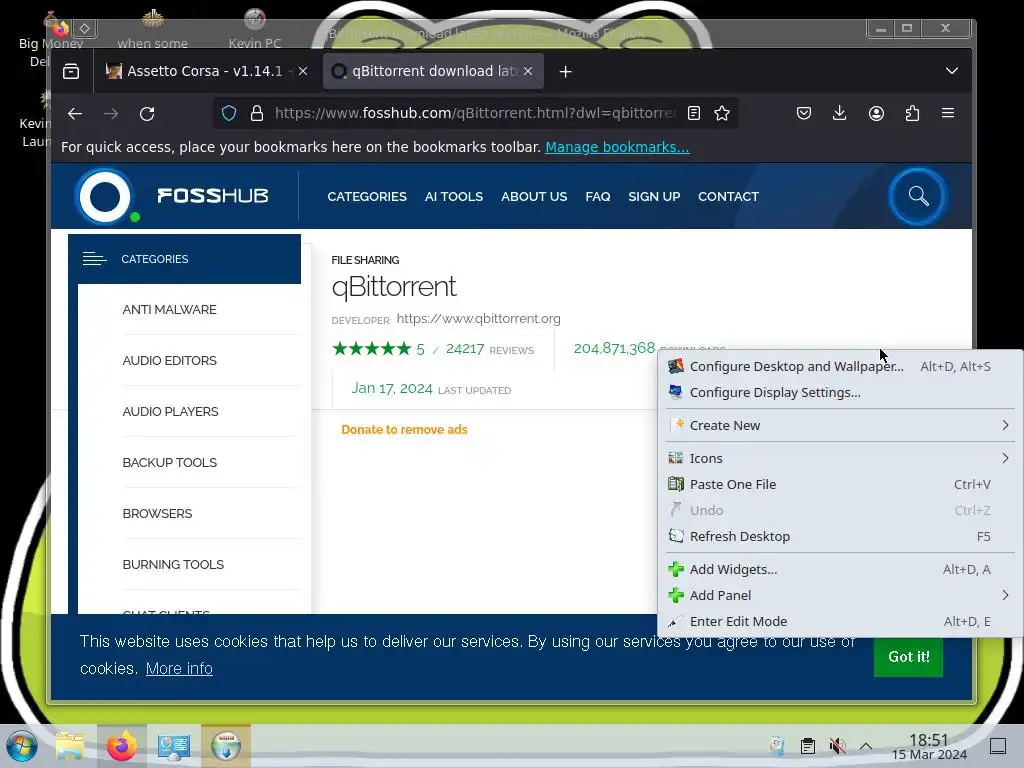Click the Kevin PC desktop icon
This screenshot has width=1024, height=768.
click(x=255, y=30)
